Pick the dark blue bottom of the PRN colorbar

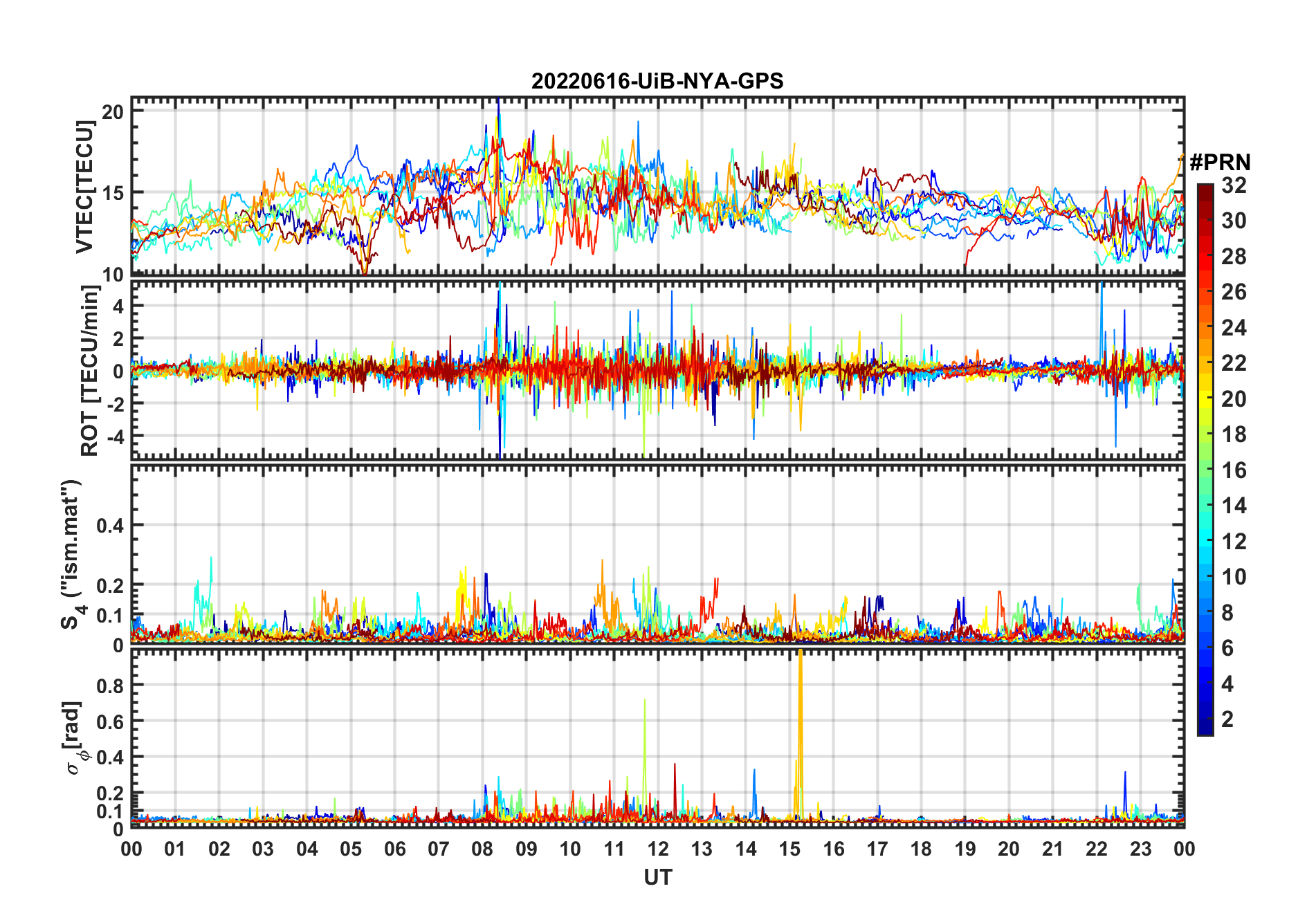1205,726
